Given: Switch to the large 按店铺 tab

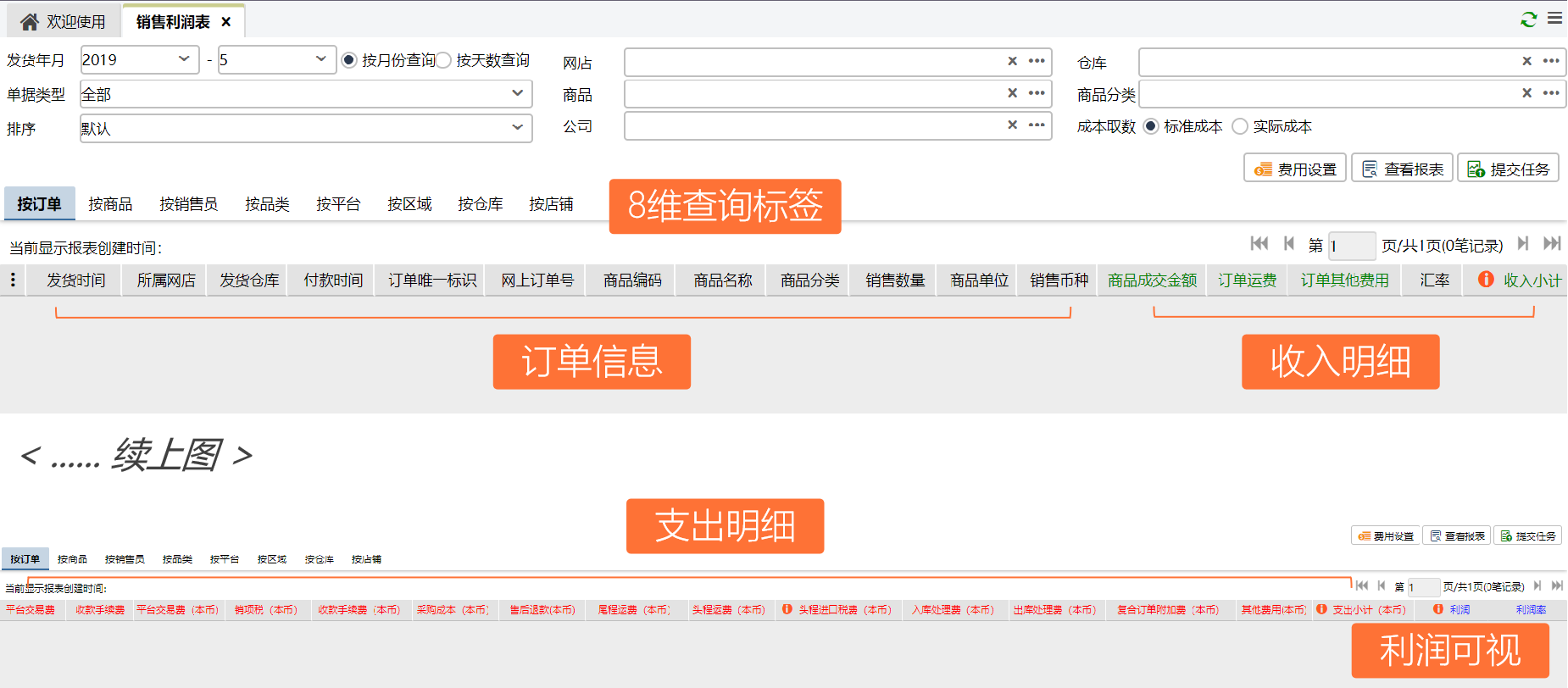Looking at the screenshot, I should [551, 204].
